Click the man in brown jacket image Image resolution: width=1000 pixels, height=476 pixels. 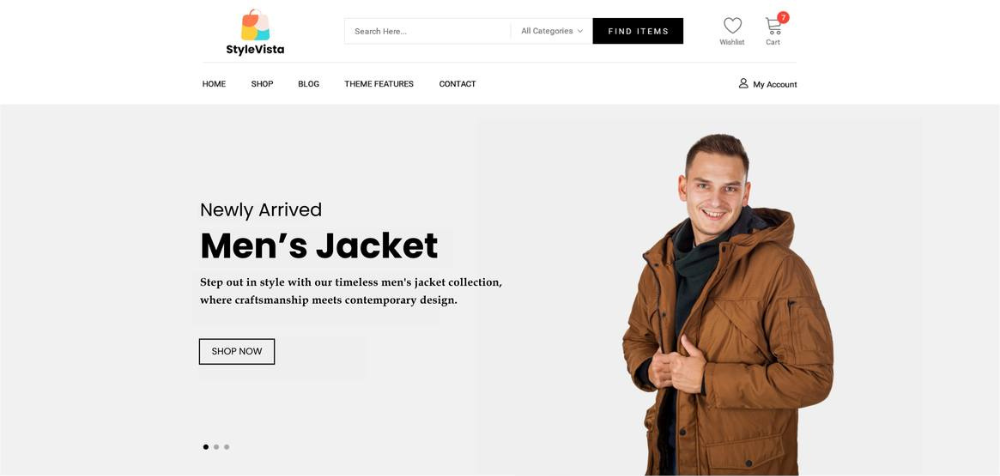pyautogui.click(x=727, y=304)
